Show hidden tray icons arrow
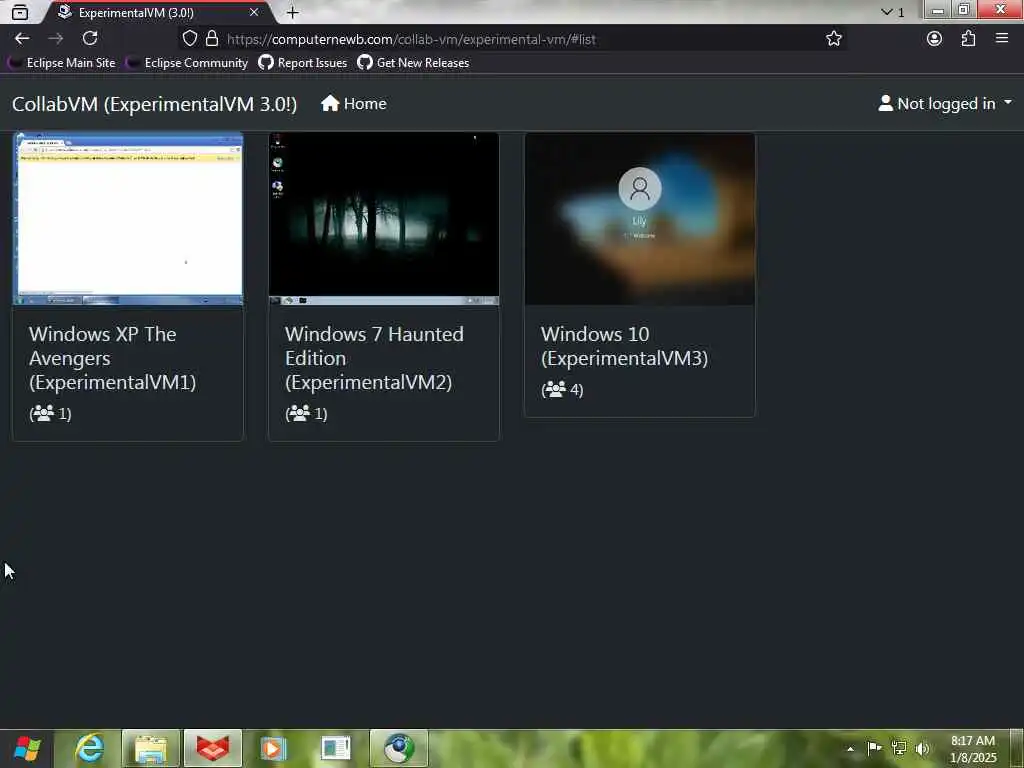Viewport: 1024px width, 768px height. click(x=850, y=749)
